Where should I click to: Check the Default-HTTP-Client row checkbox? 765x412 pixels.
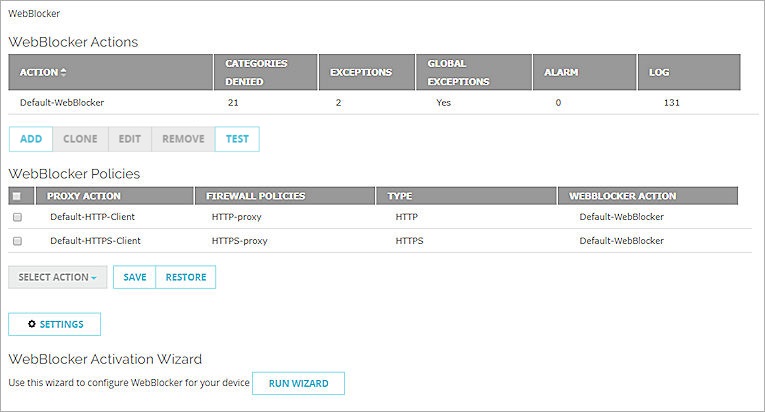[17, 216]
